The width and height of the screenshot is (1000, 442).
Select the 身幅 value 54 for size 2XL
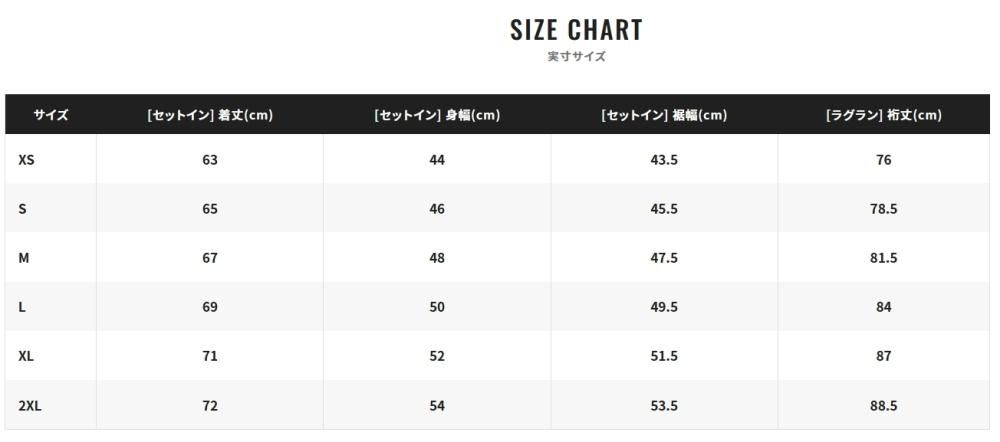tap(437, 406)
